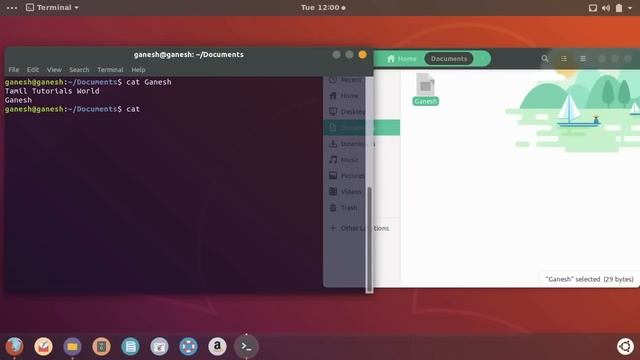Click the terminal prompt line with cat
The width and height of the screenshot is (640, 360).
pos(72,109)
